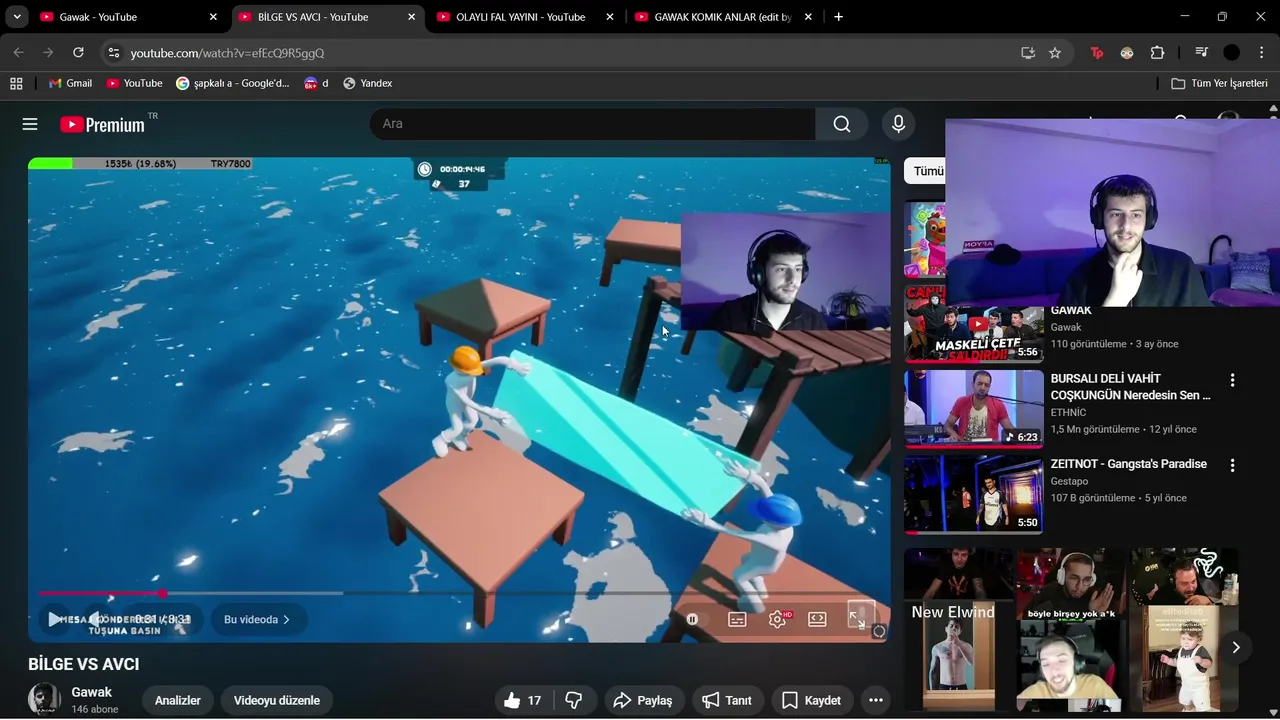Image resolution: width=1280 pixels, height=720 pixels.
Task: Enter fullscreen mode in video player
Action: (x=857, y=619)
